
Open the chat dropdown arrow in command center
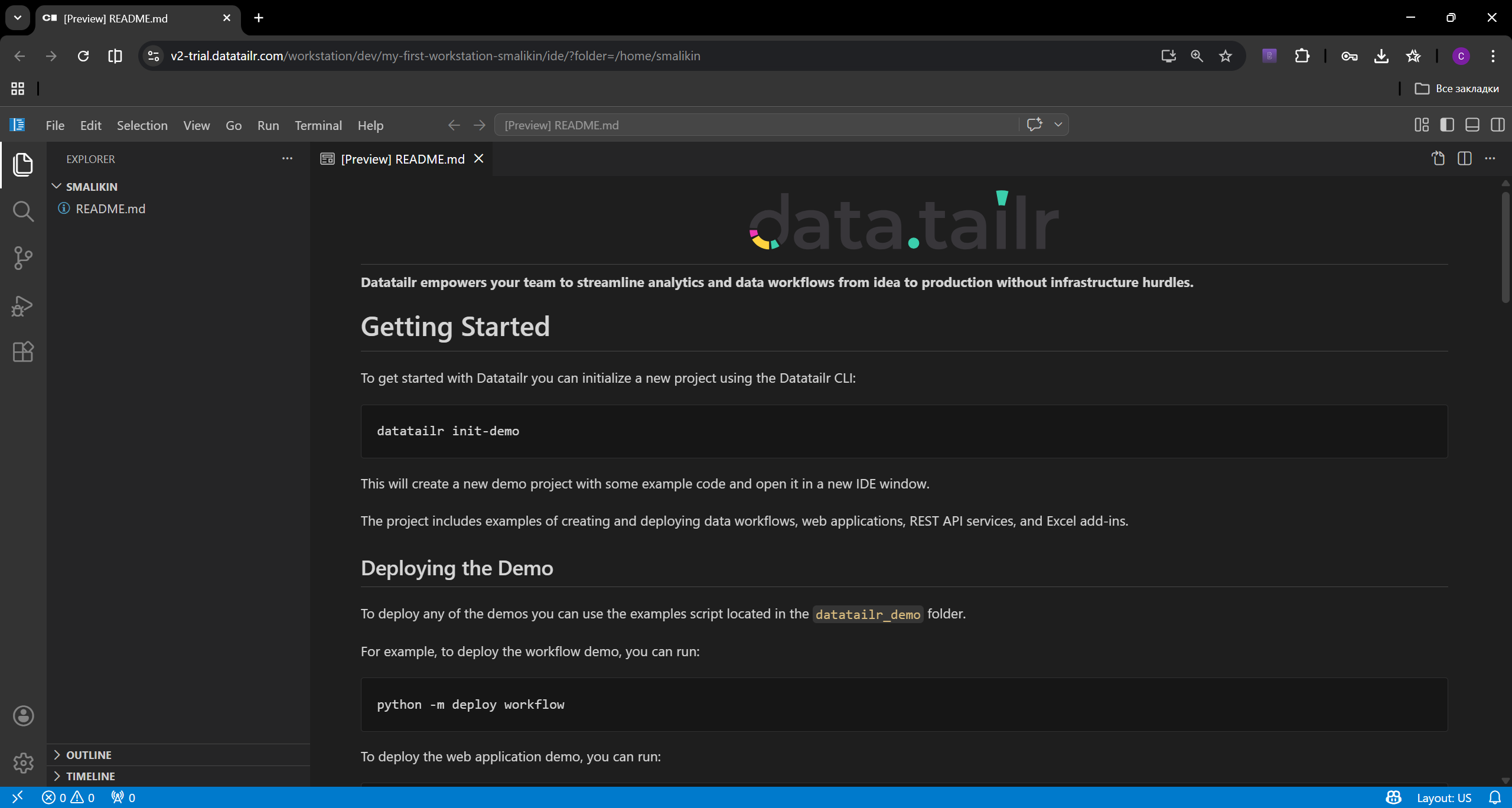(x=1058, y=125)
